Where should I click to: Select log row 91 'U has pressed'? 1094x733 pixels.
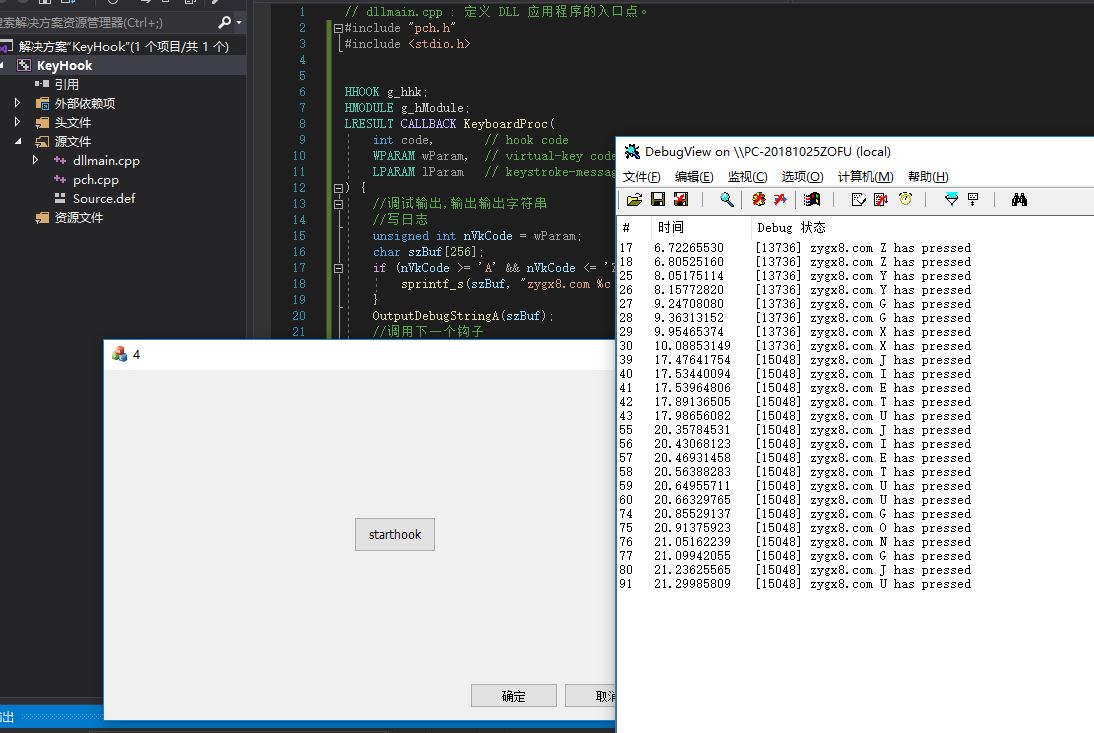795,584
